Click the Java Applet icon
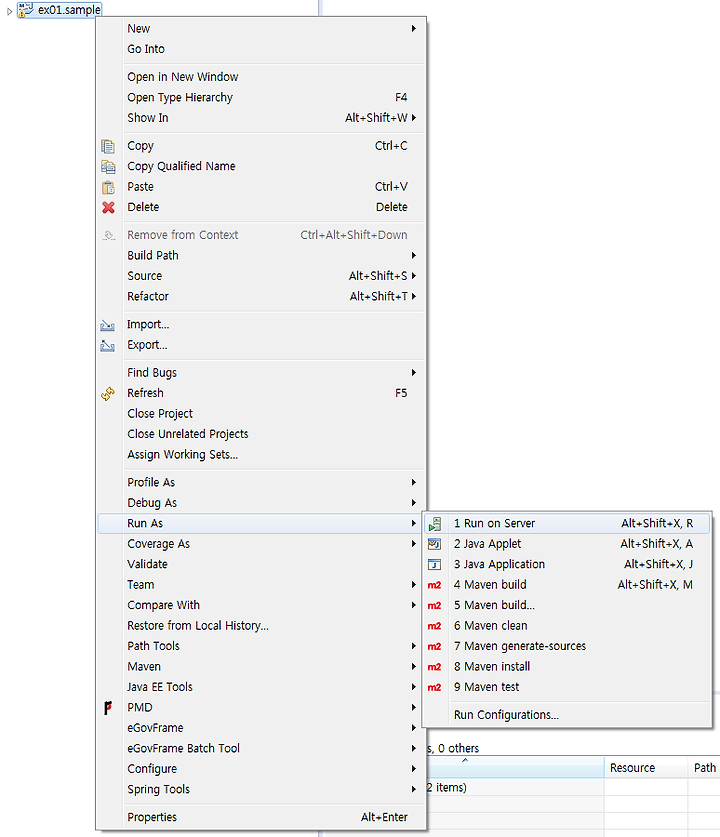The height and width of the screenshot is (837, 720). 435,544
